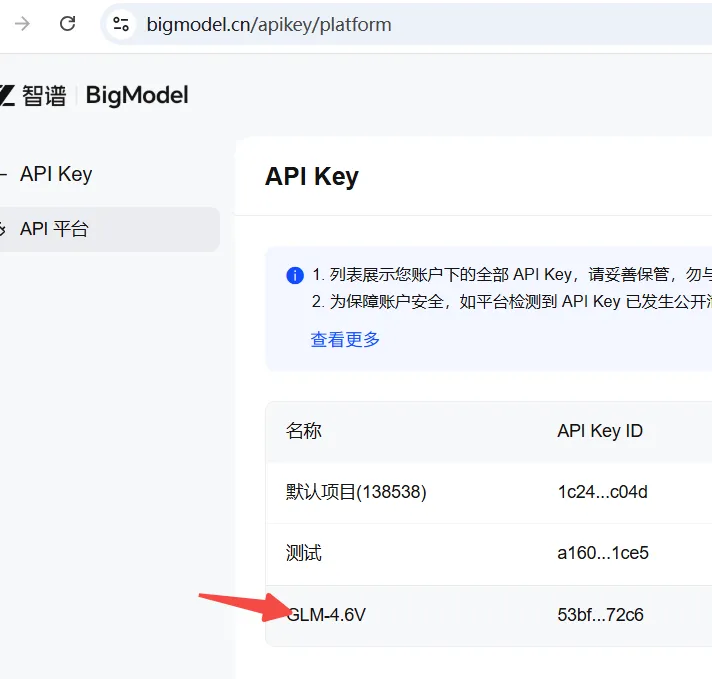Image resolution: width=712 pixels, height=679 pixels.
Task: Select API Key in the sidebar
Action: click(56, 174)
